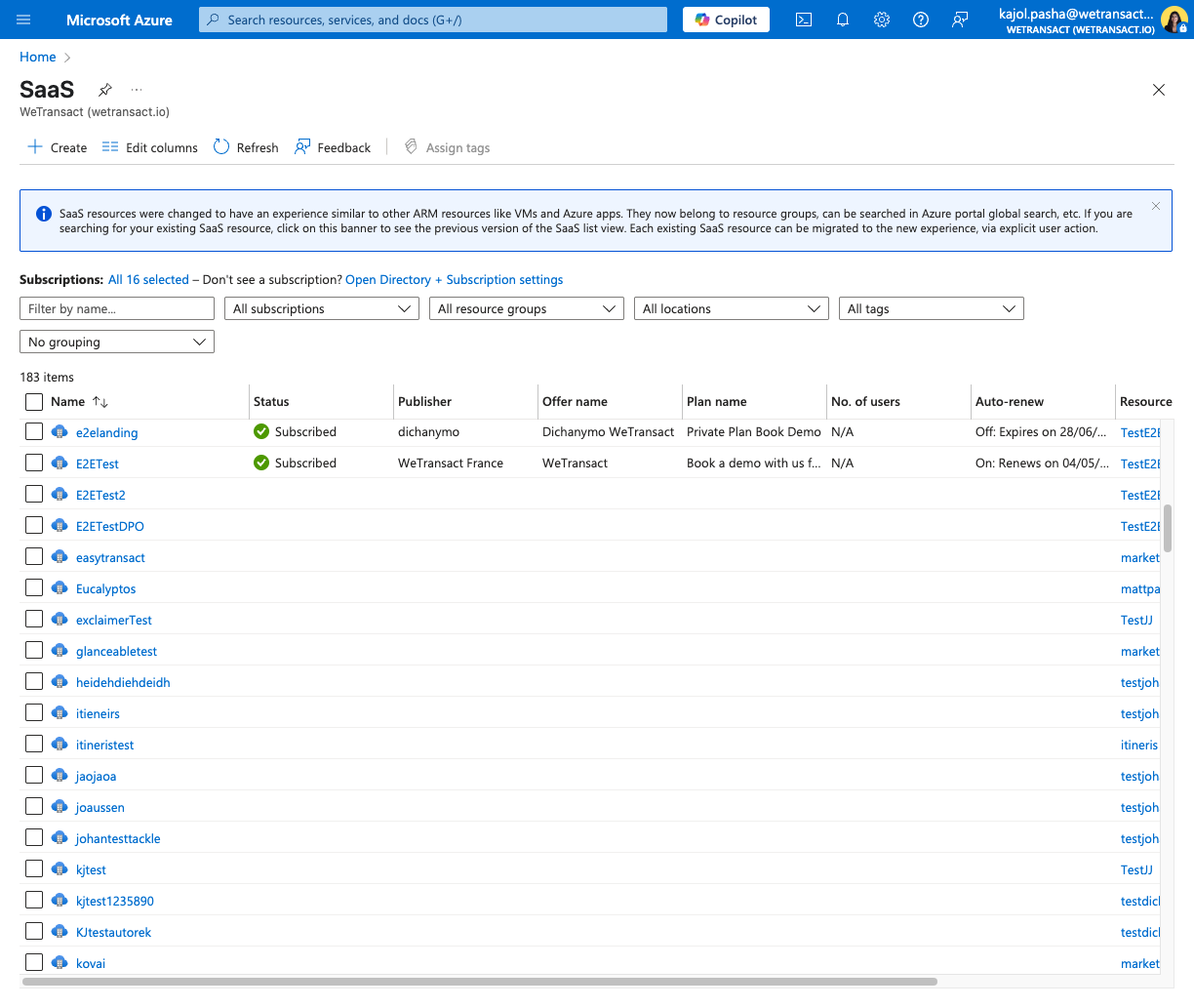This screenshot has width=1194, height=1008.
Task: Open the KJtestautorek resource
Action: [113, 932]
